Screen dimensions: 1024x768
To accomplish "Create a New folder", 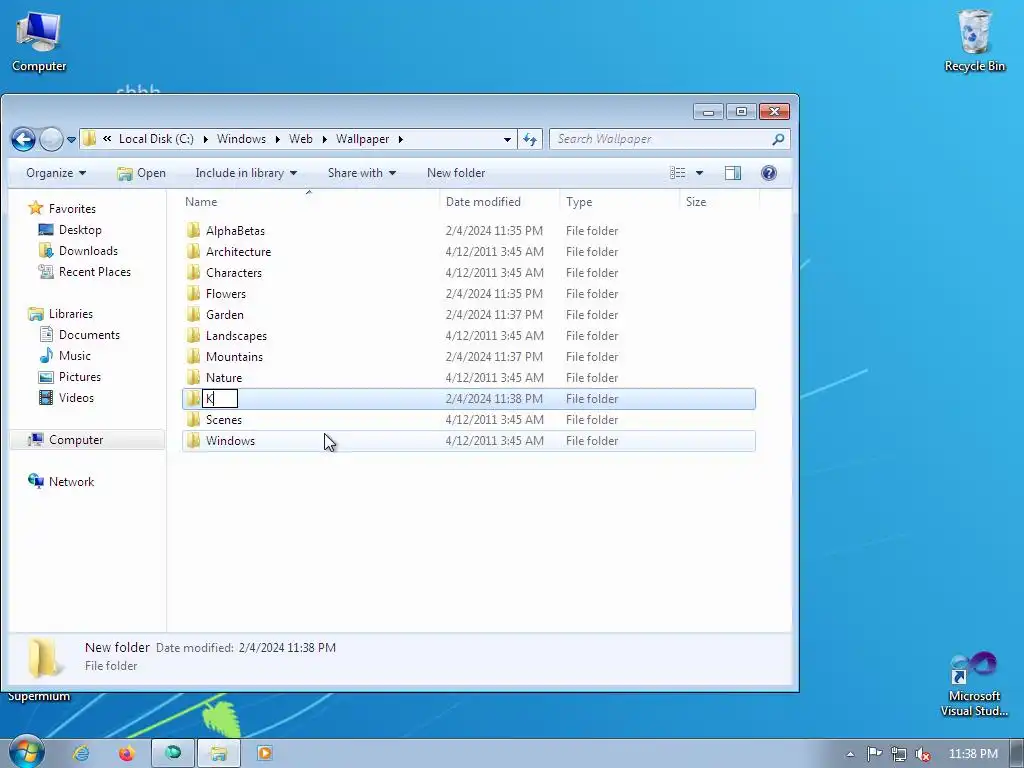I will click(456, 173).
